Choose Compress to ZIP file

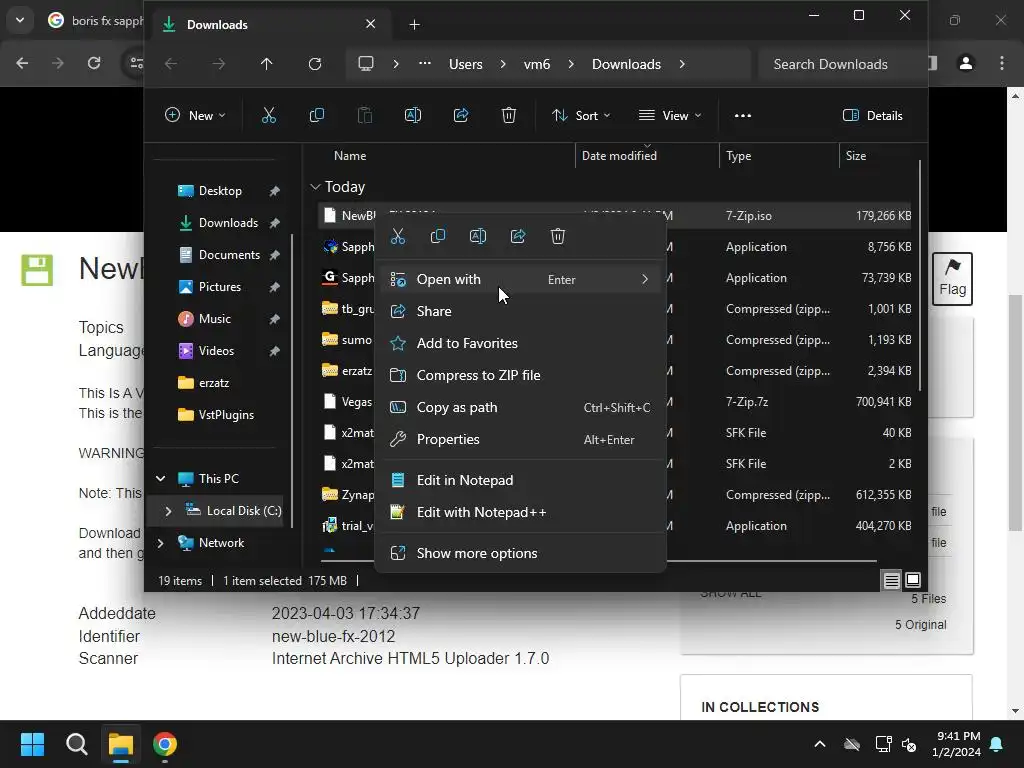[x=520, y=376]
